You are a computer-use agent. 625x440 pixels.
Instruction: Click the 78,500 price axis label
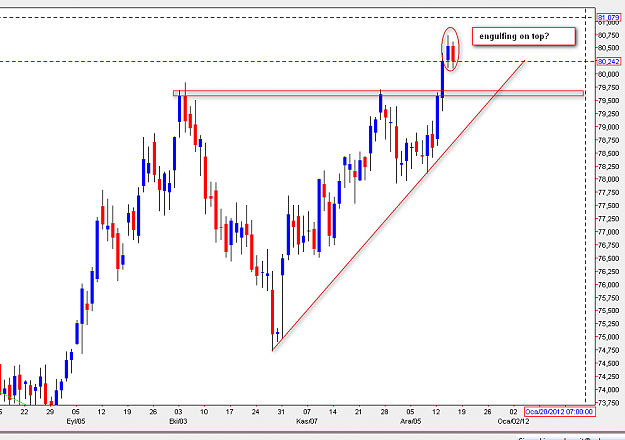pos(608,153)
